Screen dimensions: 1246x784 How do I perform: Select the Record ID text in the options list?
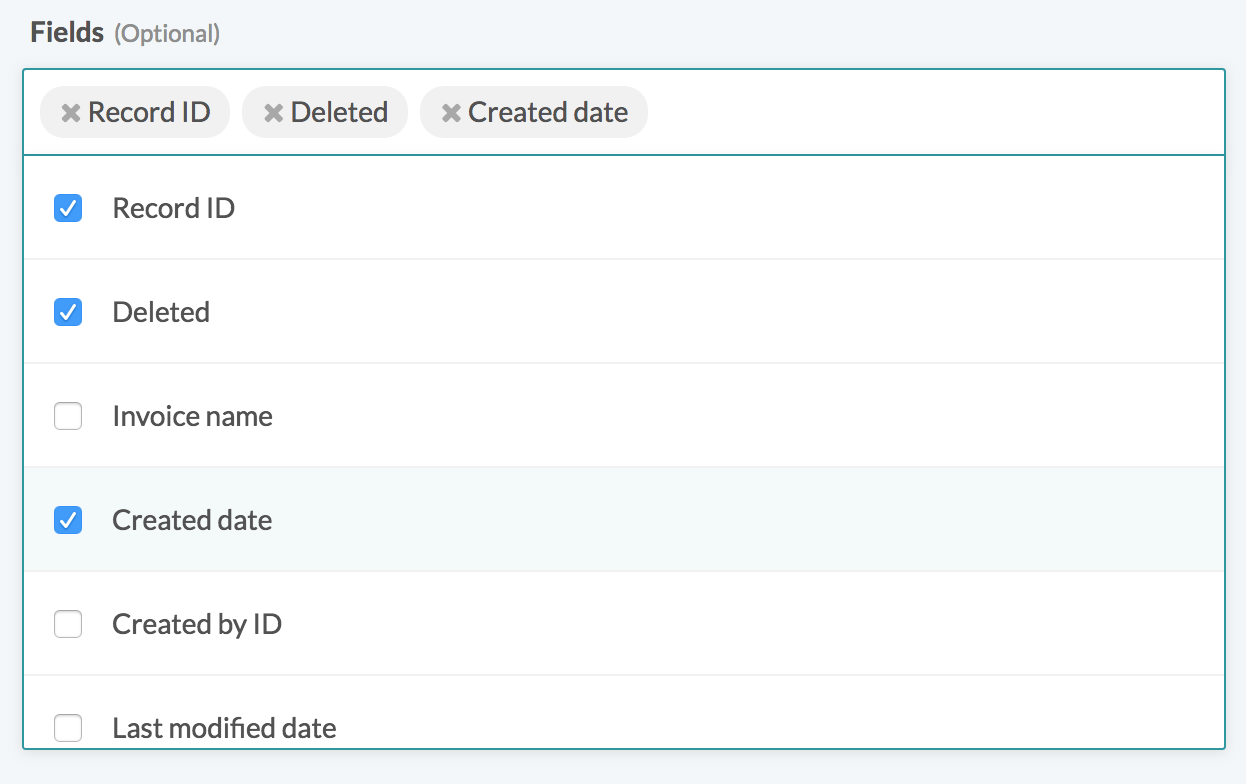173,208
